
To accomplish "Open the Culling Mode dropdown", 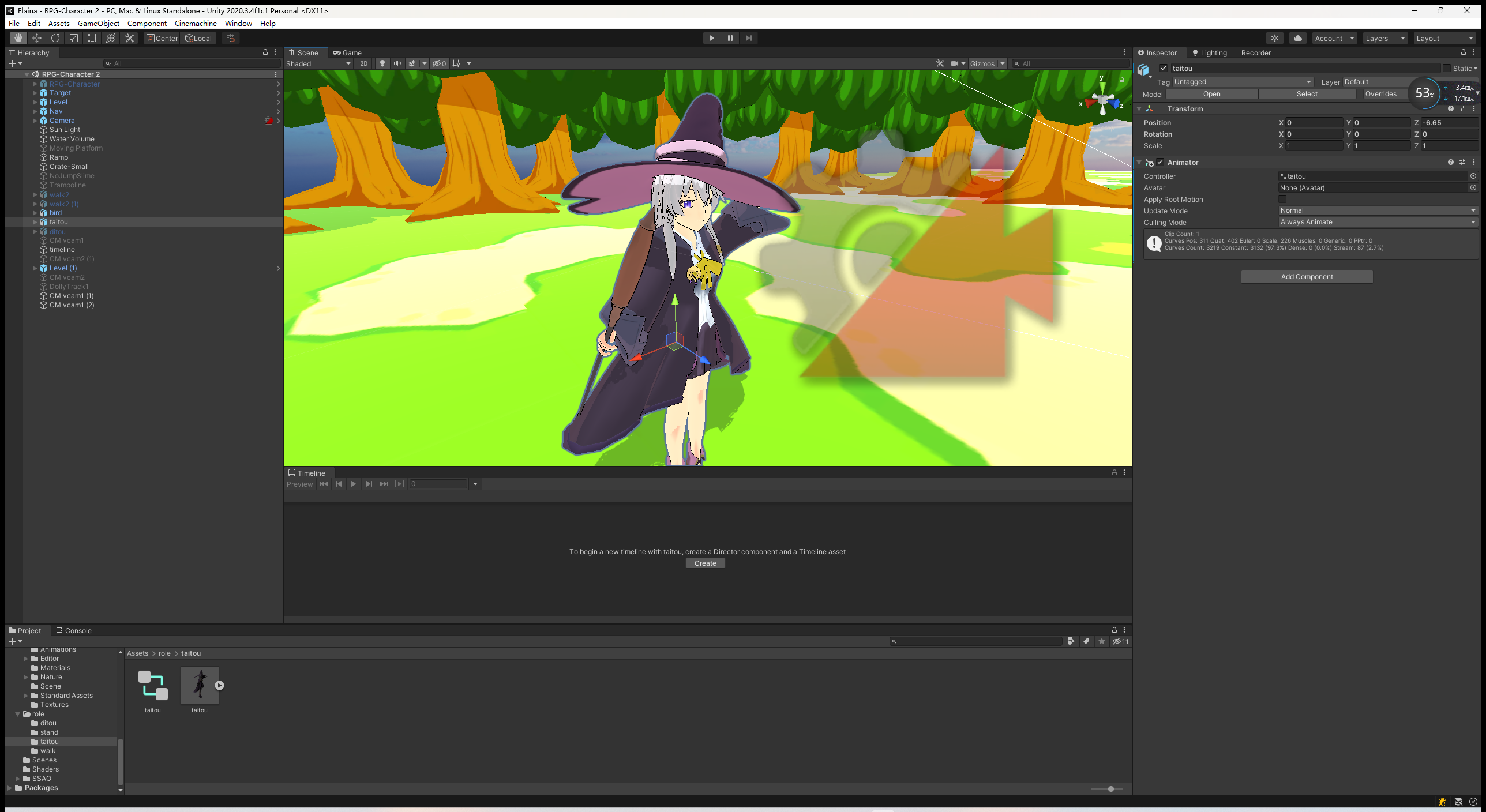I will tap(1376, 222).
